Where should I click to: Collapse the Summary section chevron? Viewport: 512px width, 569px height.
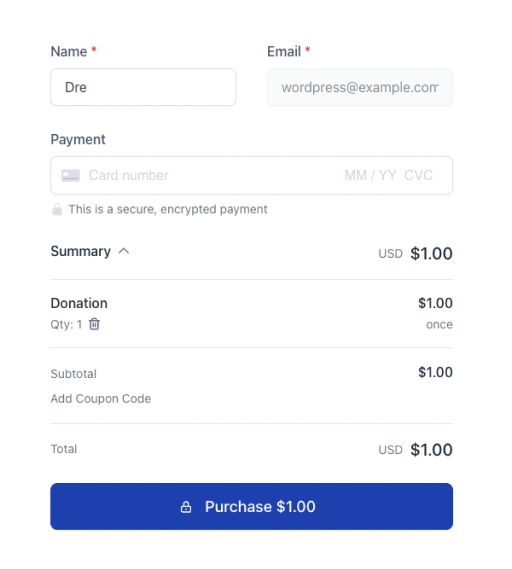[x=124, y=251]
